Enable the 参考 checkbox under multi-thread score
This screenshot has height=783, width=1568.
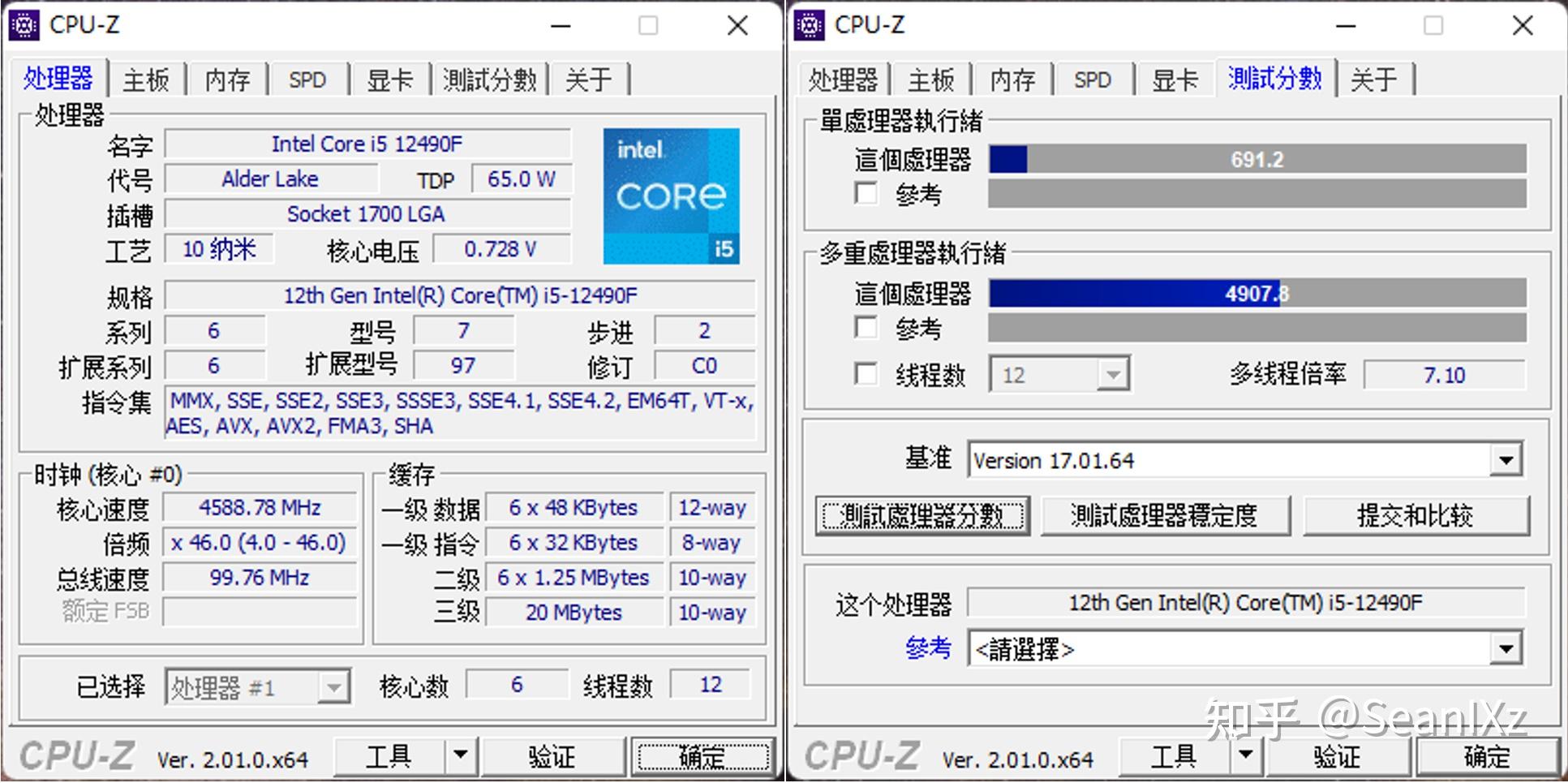click(866, 328)
